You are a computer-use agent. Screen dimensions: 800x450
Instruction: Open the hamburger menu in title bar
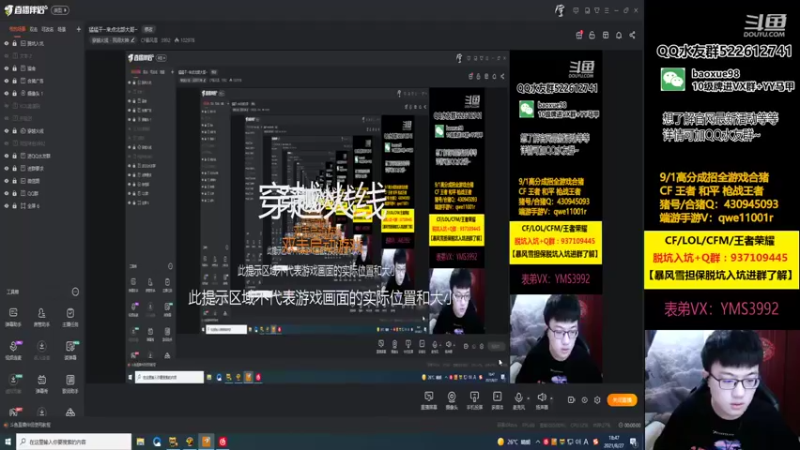coord(607,10)
